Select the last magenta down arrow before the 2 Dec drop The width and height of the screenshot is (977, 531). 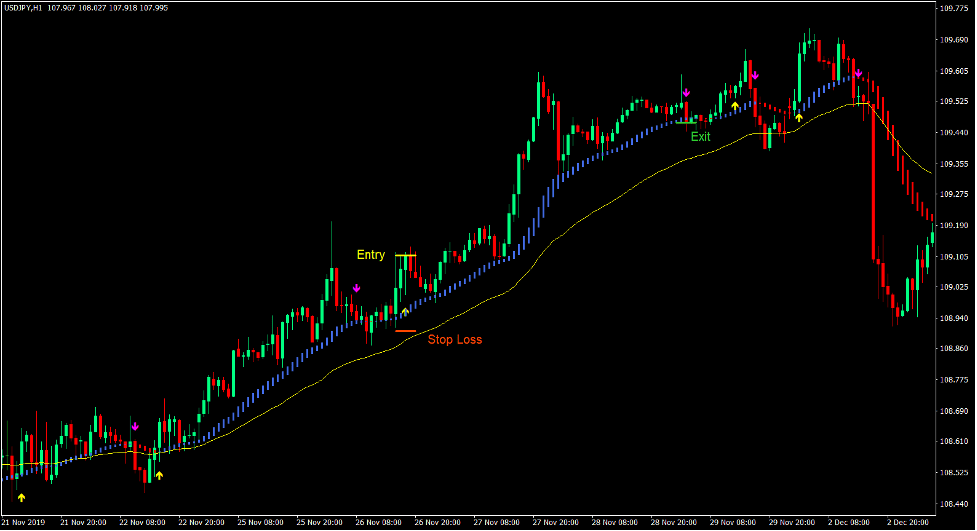point(858,73)
